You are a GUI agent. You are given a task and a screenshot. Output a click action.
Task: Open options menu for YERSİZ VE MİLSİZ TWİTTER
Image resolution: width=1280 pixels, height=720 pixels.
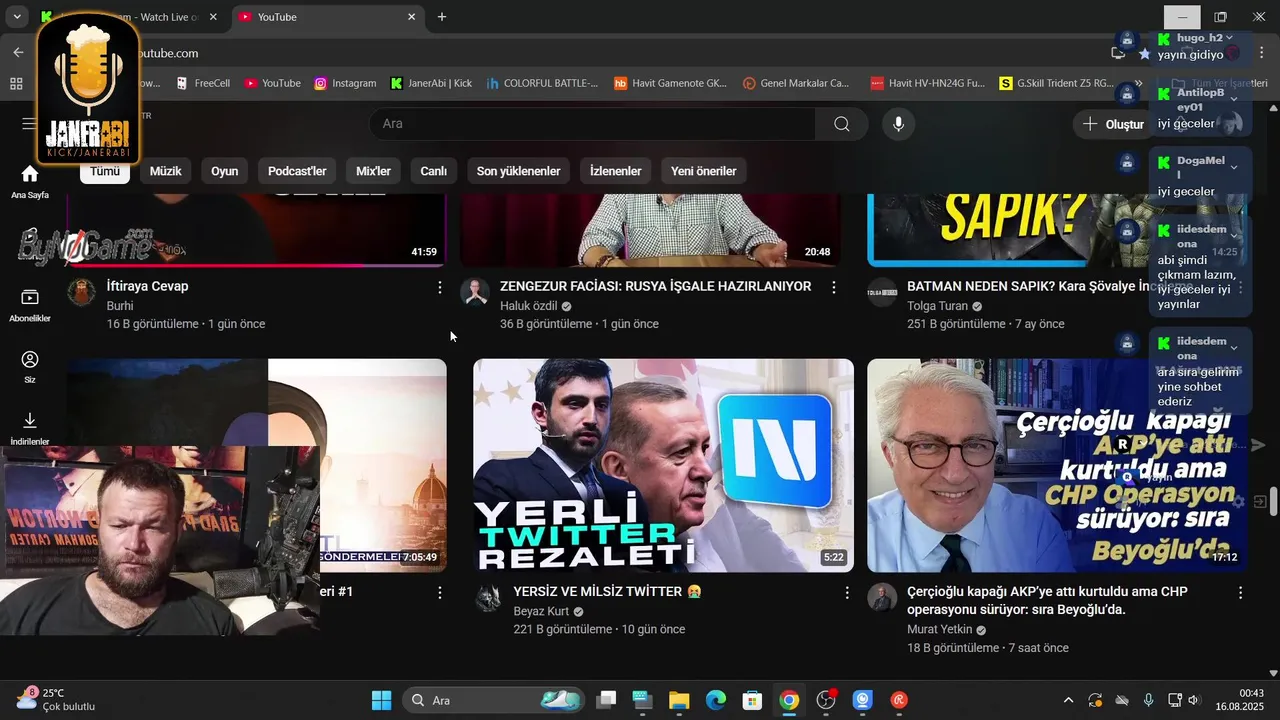[x=847, y=592]
